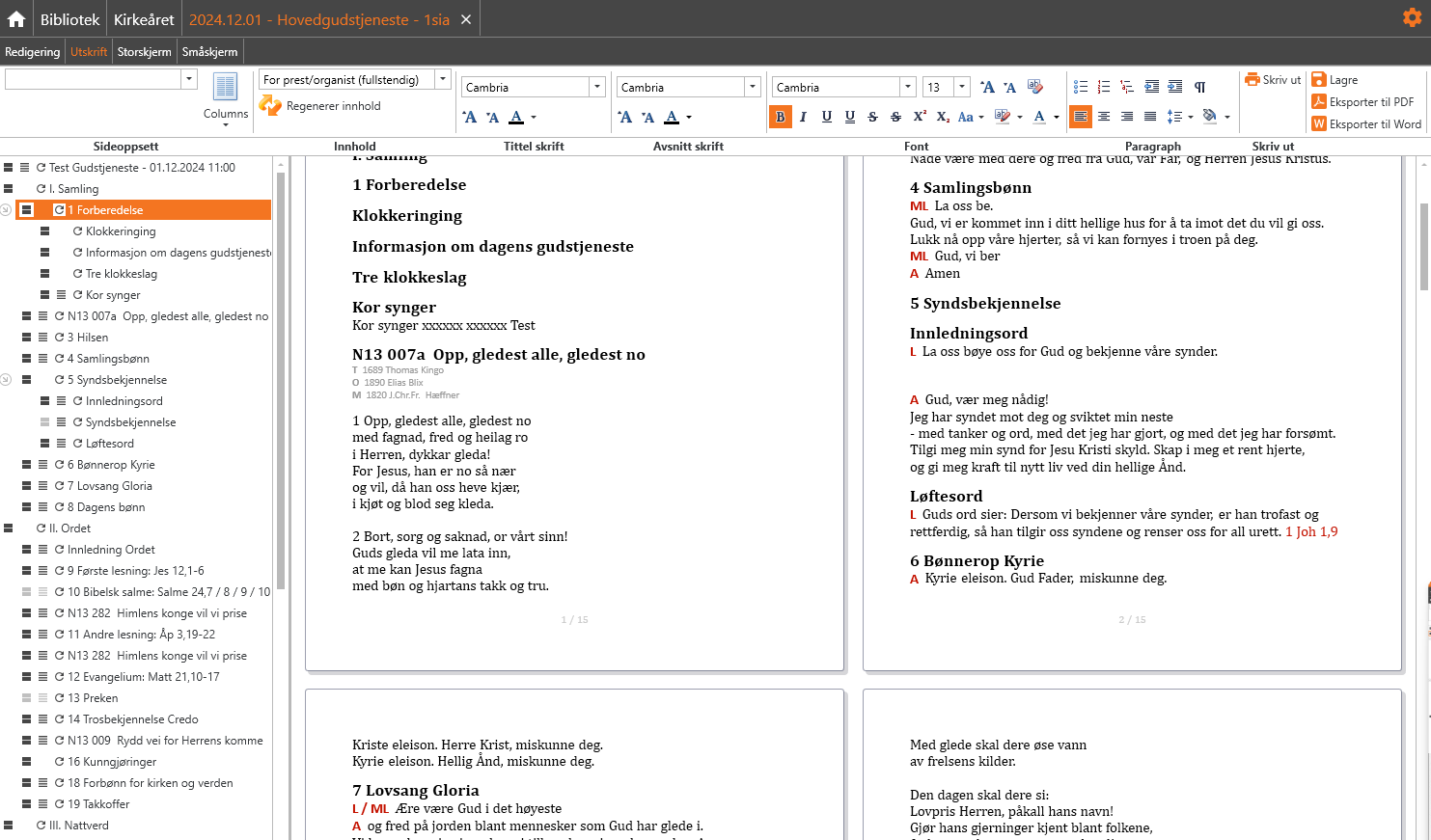
Task: Switch to Redigering view tab
Action: pyautogui.click(x=33, y=52)
